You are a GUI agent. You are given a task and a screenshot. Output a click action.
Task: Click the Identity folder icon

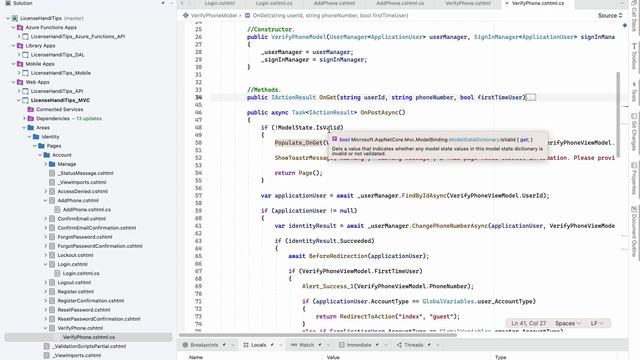tap(36, 137)
